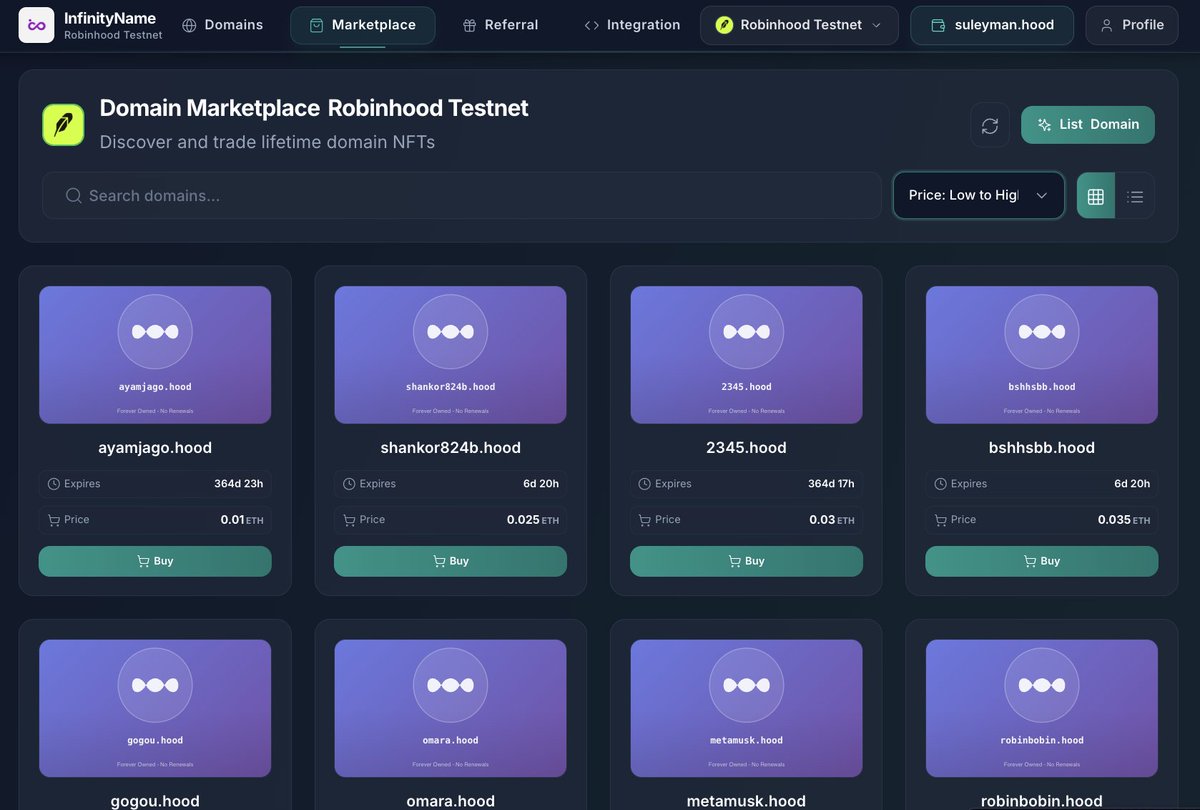The height and width of the screenshot is (810, 1200).
Task: Click the clock icon in ayamjago.hood Expires row
Action: click(54, 484)
